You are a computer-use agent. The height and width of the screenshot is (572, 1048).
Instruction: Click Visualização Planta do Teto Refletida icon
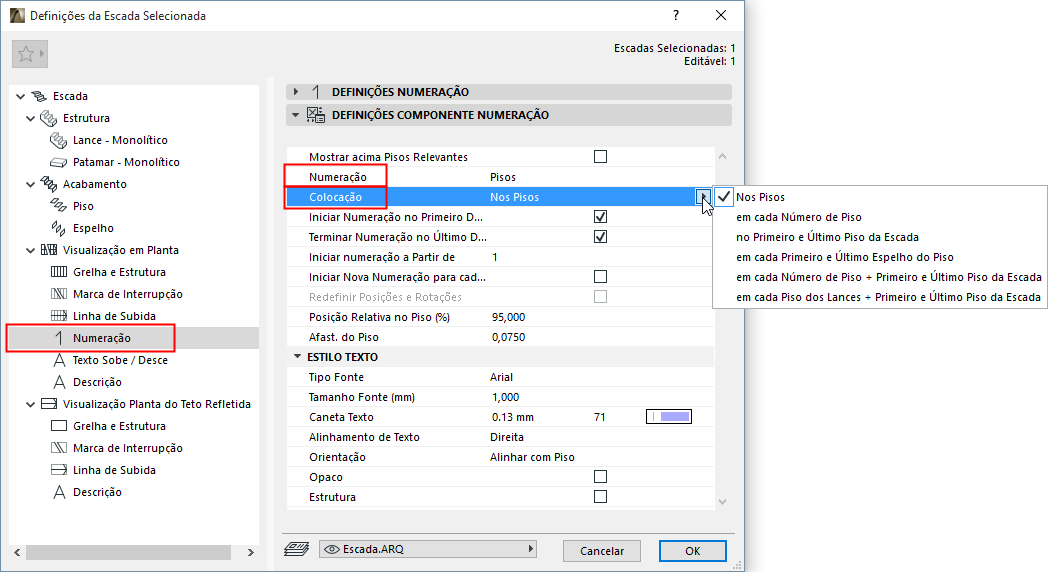pos(49,404)
